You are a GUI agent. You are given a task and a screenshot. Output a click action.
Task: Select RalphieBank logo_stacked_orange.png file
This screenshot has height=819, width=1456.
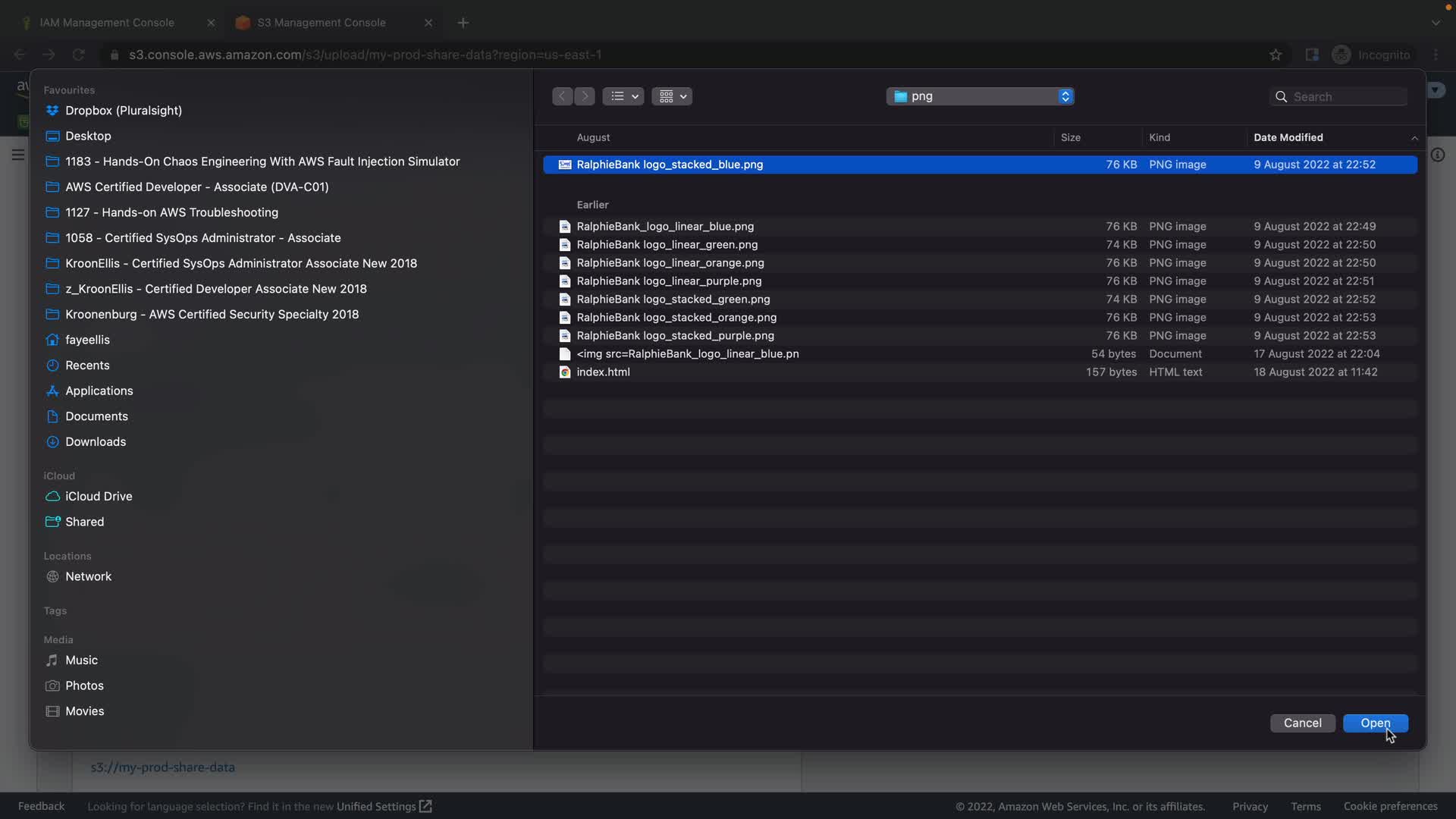676,318
